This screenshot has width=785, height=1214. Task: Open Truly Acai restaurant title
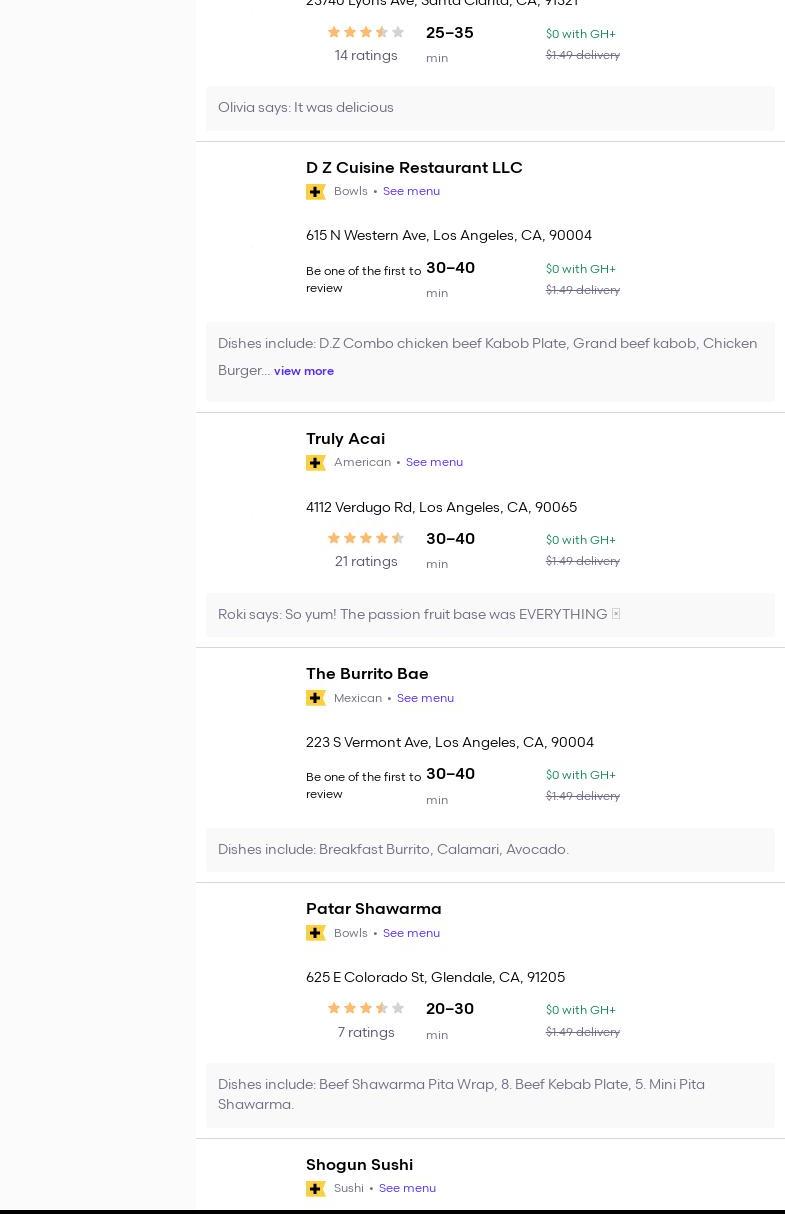pyautogui.click(x=345, y=439)
